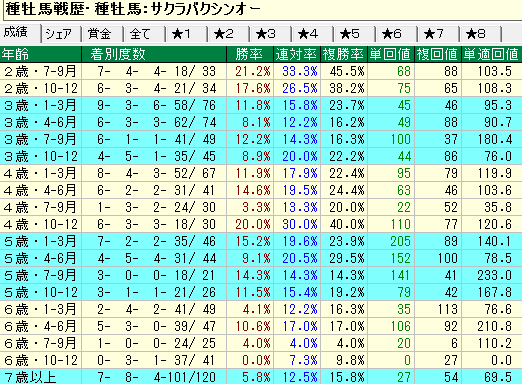Click the 連対率 column header
This screenshot has height=384, width=522.
(297, 54)
